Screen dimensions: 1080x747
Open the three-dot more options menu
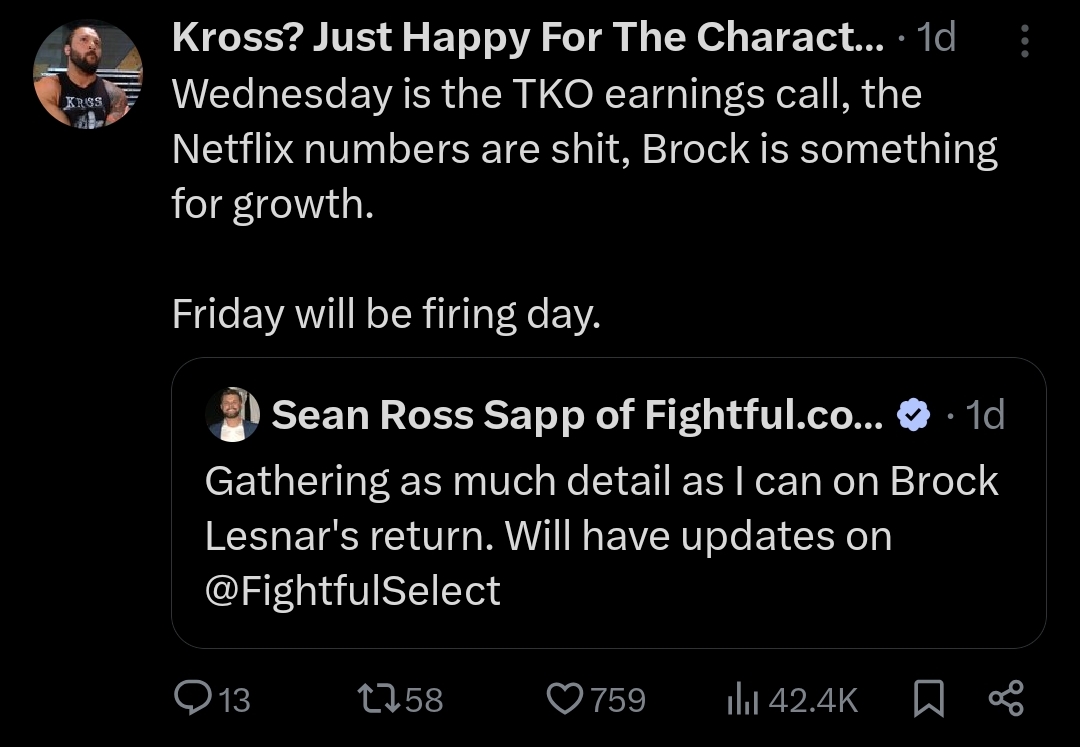coord(1023,40)
